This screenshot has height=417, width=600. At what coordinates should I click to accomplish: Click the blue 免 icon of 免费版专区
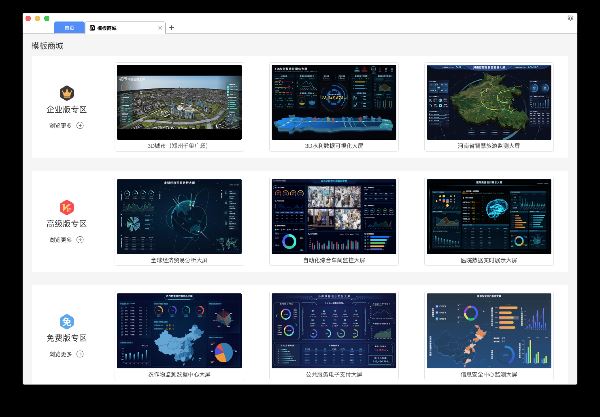[67, 322]
